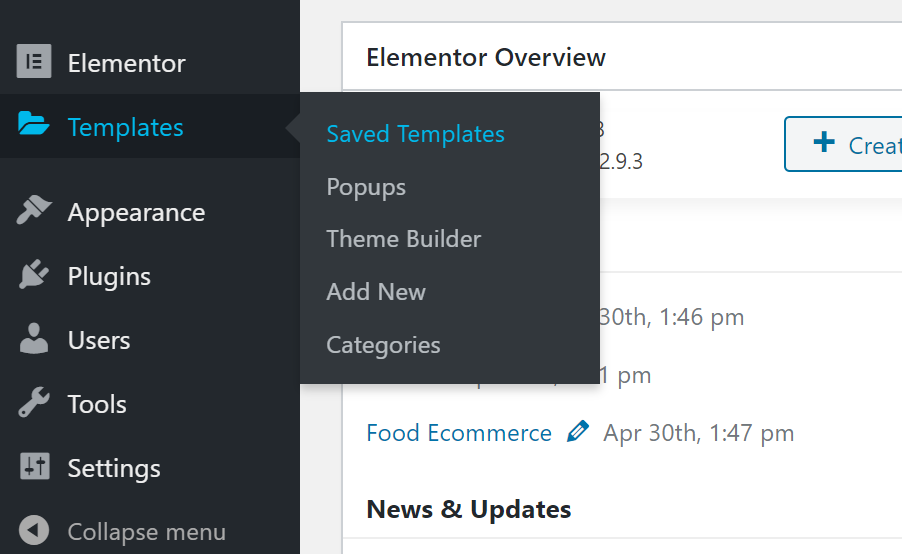Viewport: 902px width, 554px height.
Task: Open the Elementor menu label
Action: tap(127, 63)
